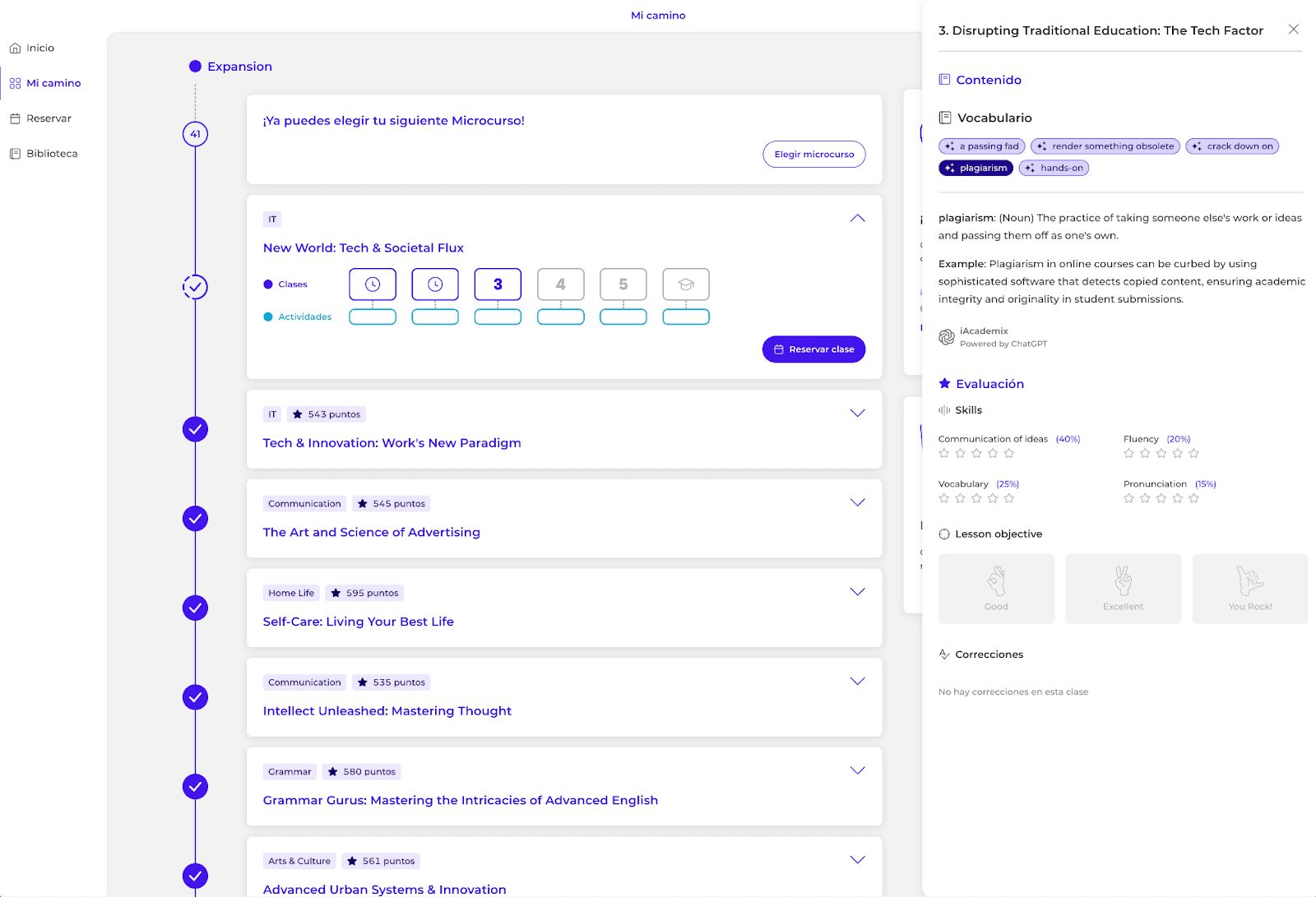Click the '543 puntos' badge

(x=327, y=414)
